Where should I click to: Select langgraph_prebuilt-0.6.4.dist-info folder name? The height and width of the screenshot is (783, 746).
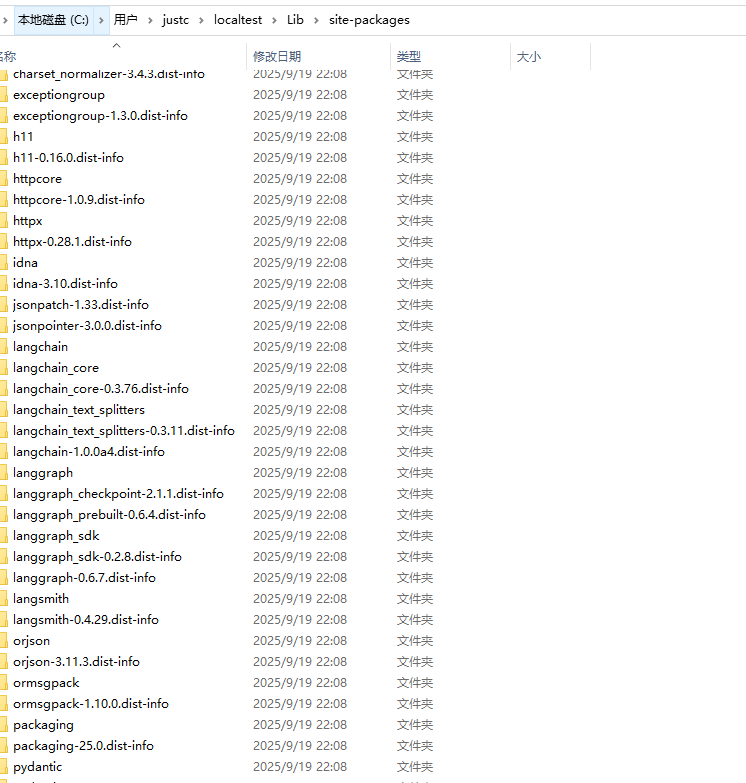109,514
